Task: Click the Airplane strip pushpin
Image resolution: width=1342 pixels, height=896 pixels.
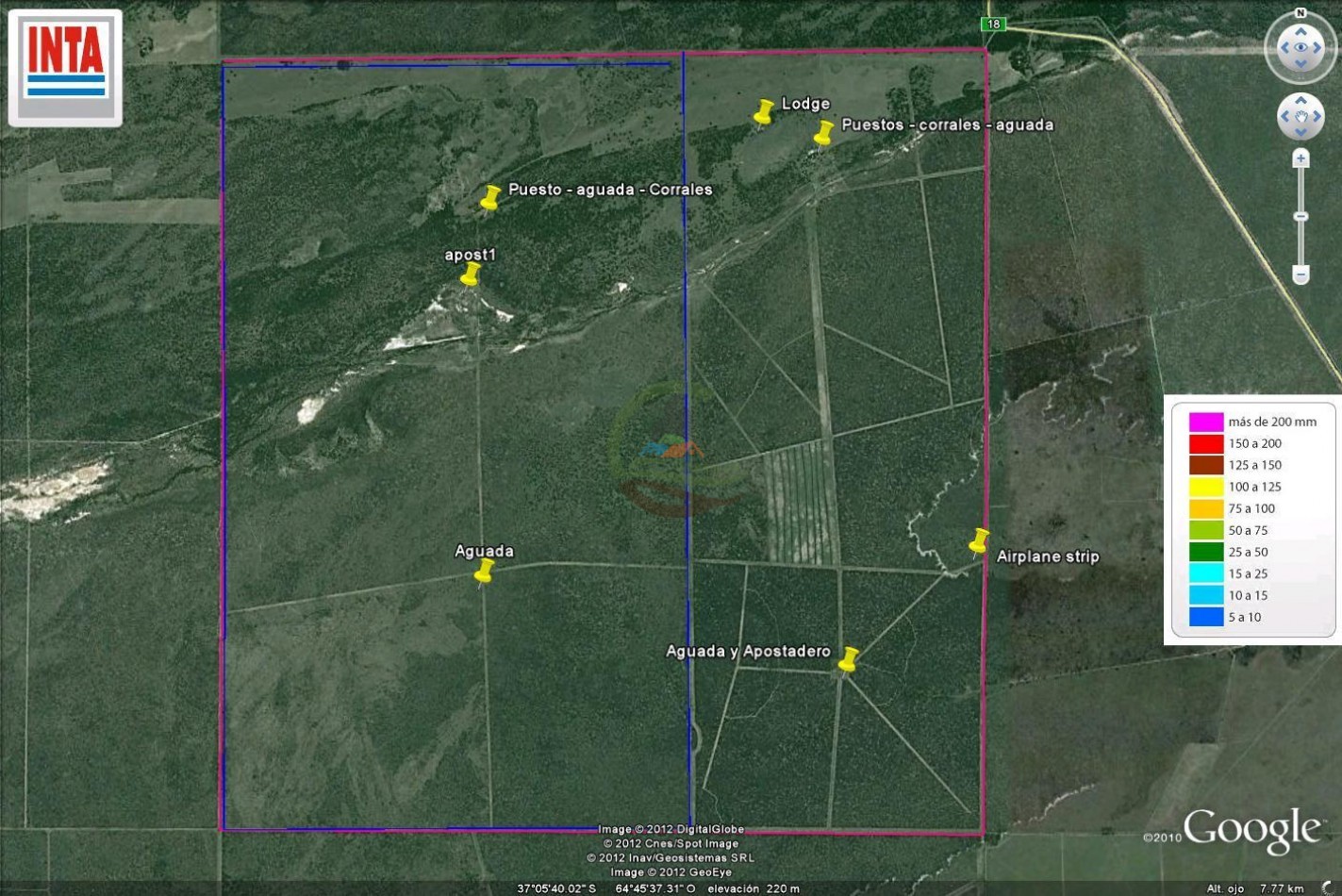Action: [979, 540]
